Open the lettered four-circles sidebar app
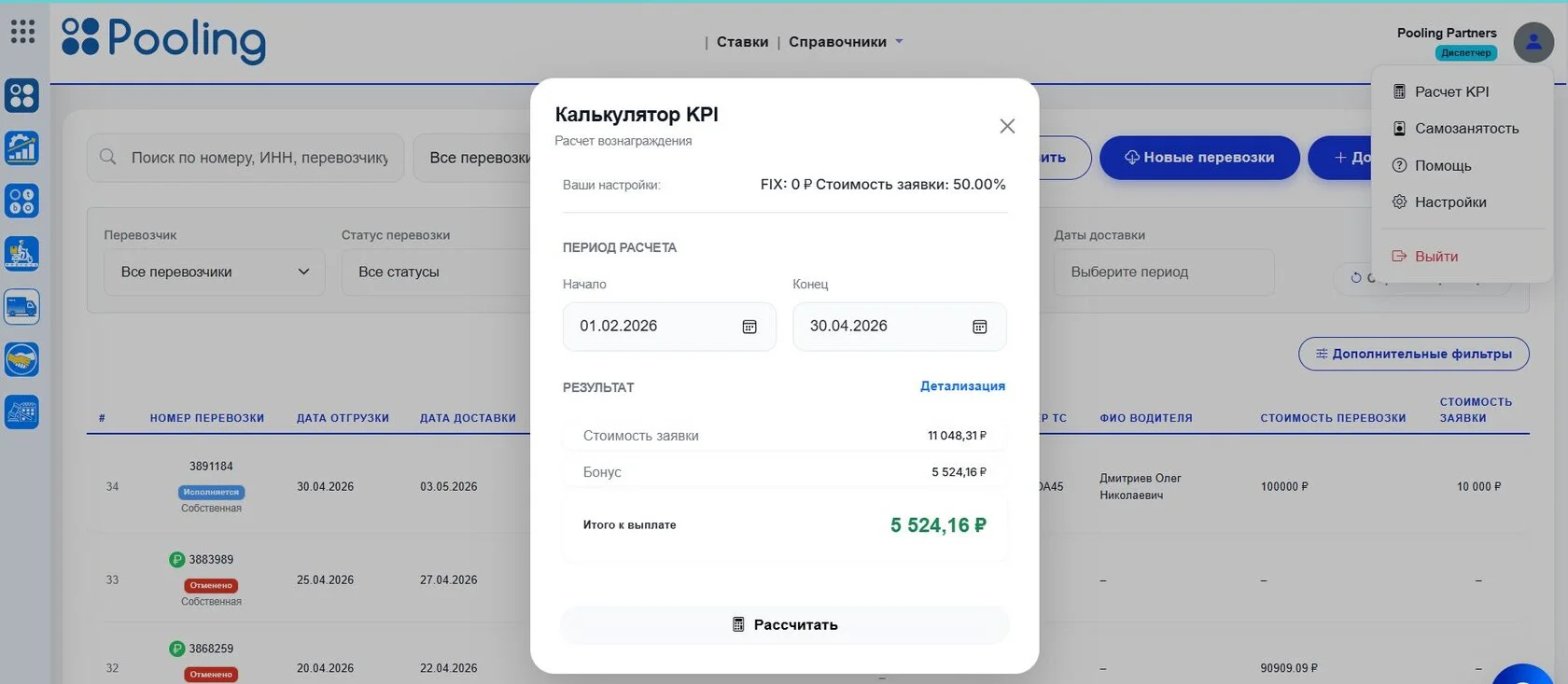The height and width of the screenshot is (684, 1568). (21, 201)
